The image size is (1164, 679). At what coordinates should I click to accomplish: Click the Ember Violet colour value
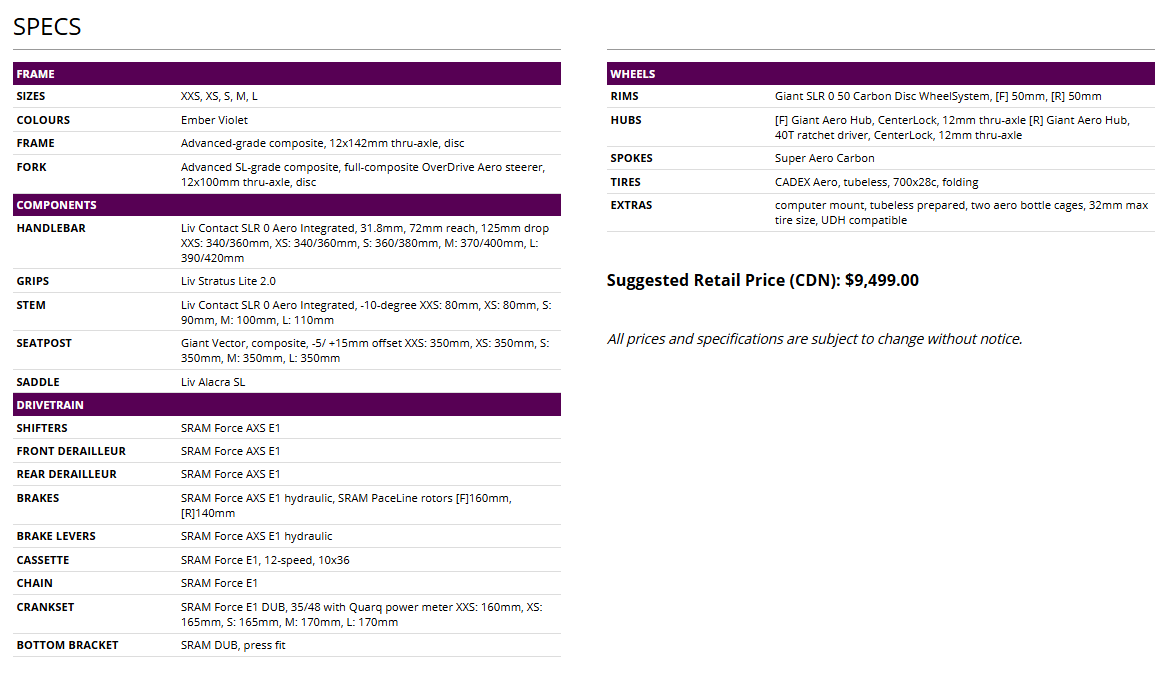(214, 120)
